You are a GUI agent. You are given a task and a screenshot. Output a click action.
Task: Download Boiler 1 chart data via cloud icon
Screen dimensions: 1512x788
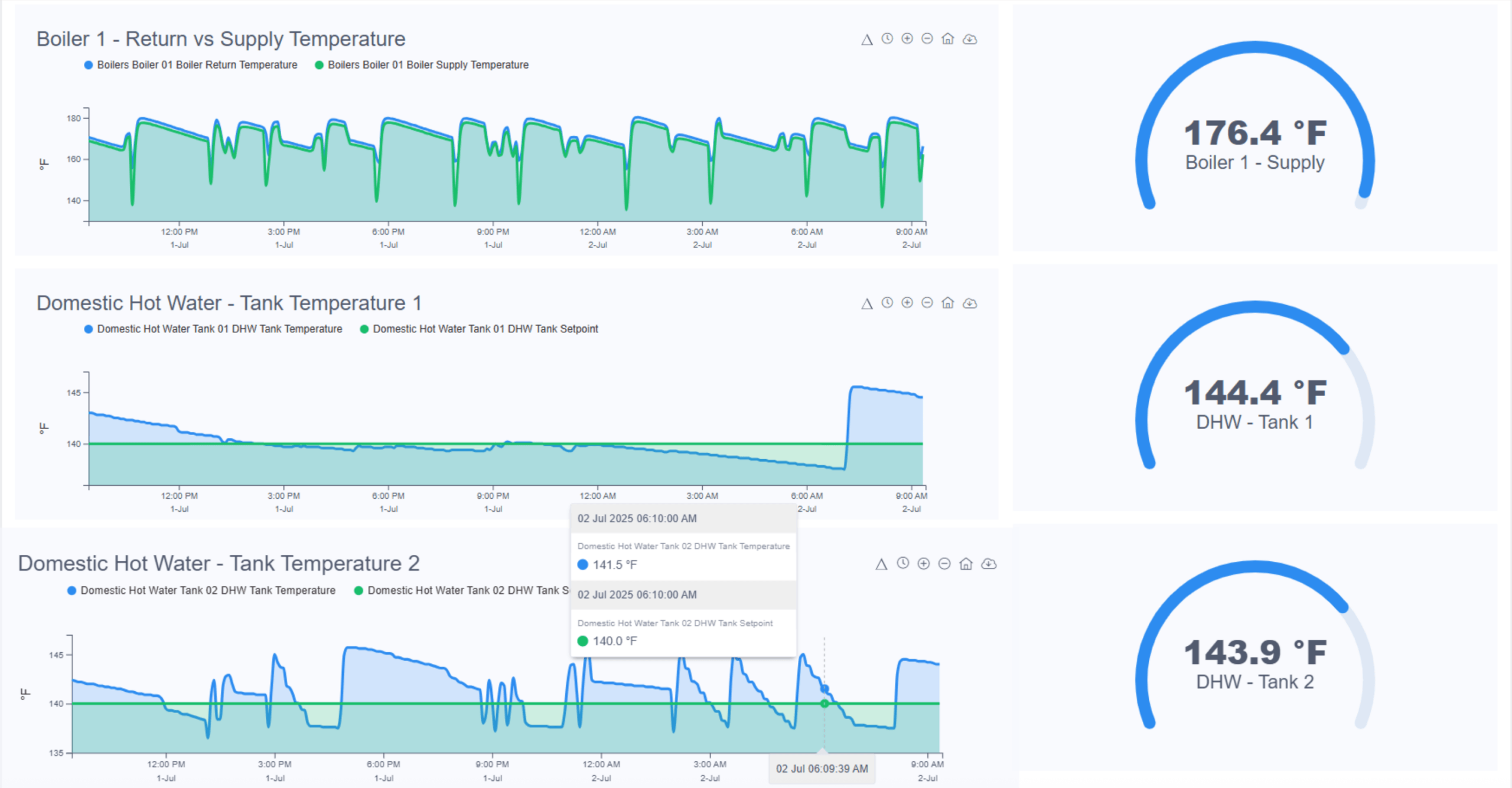click(x=969, y=40)
